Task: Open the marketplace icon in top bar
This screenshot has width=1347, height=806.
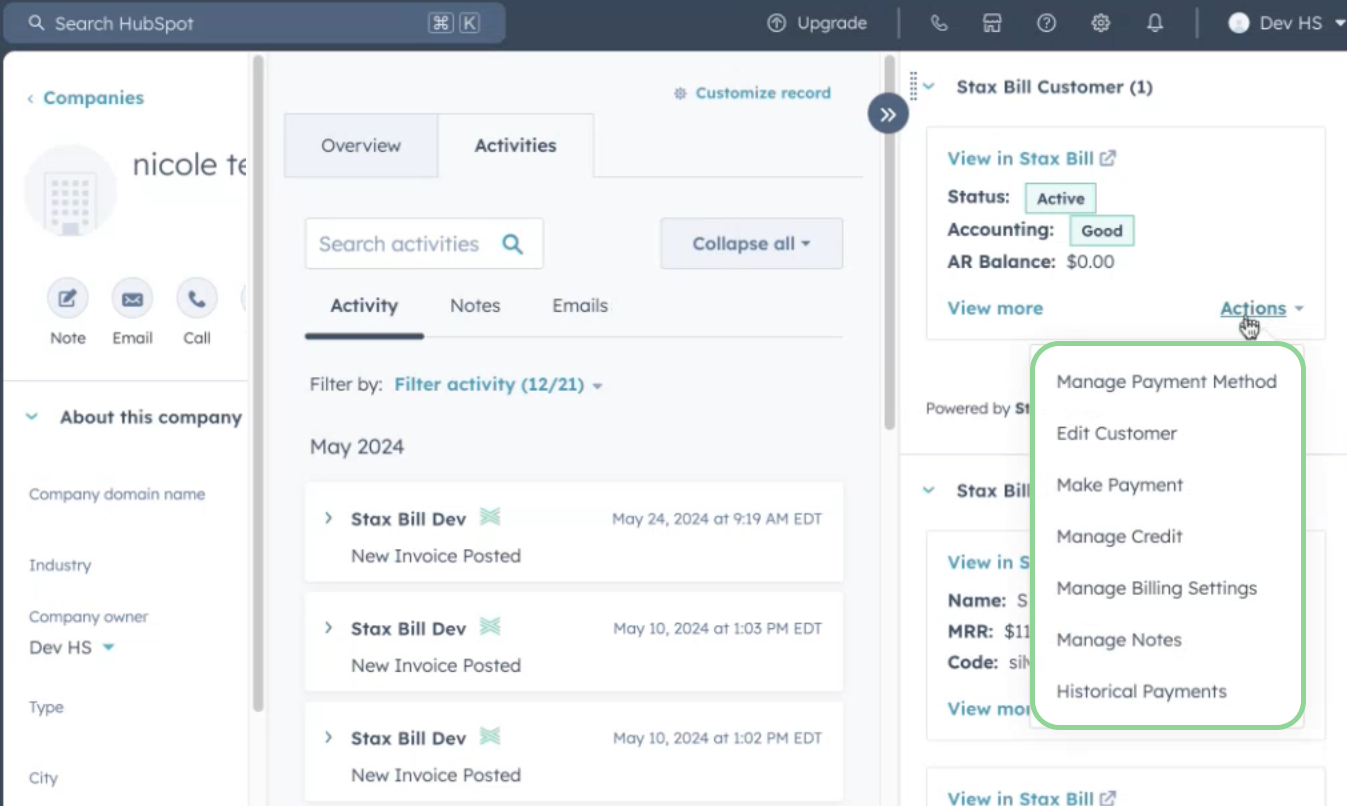Action: pyautogui.click(x=992, y=23)
